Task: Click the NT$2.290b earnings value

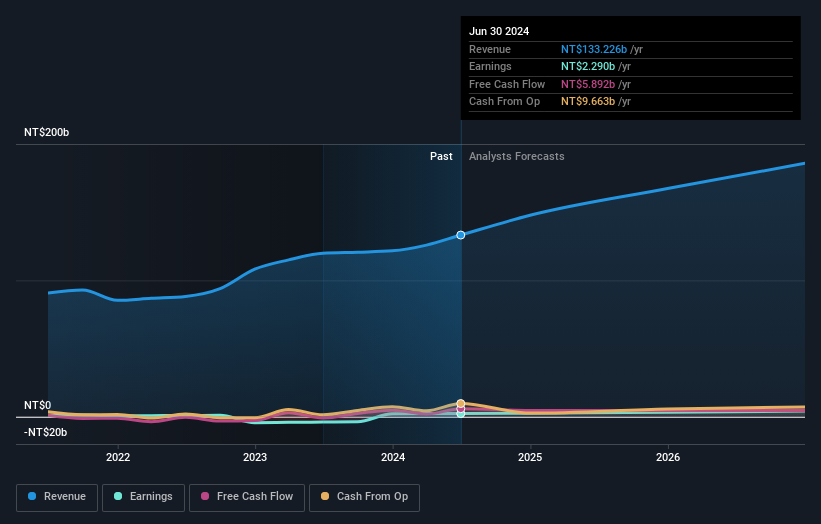Action: pyautogui.click(x=588, y=66)
